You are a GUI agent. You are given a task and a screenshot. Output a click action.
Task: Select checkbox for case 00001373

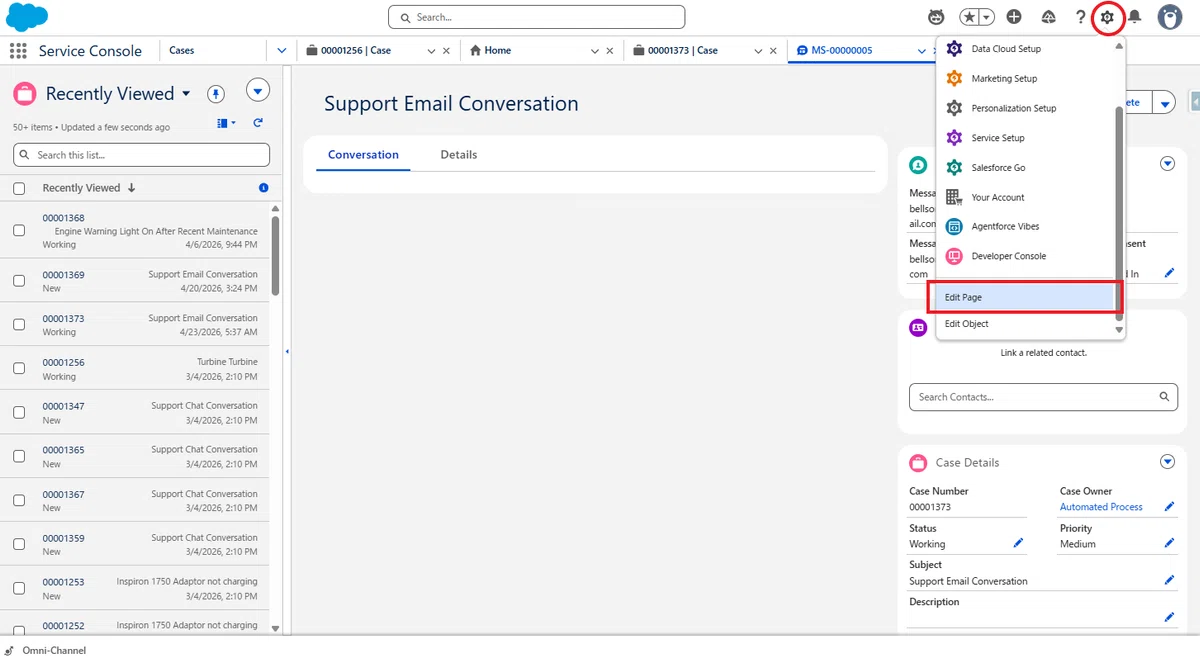click(x=19, y=325)
